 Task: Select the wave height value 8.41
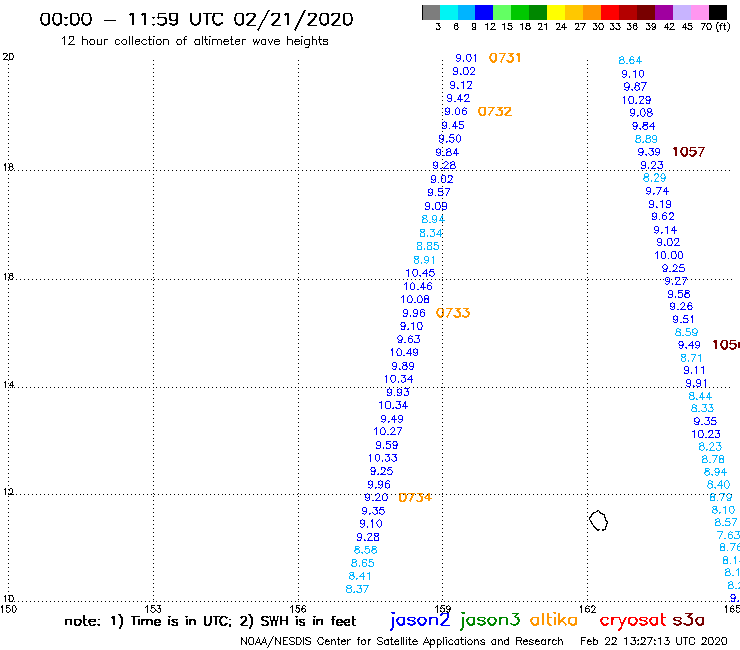click(x=360, y=576)
